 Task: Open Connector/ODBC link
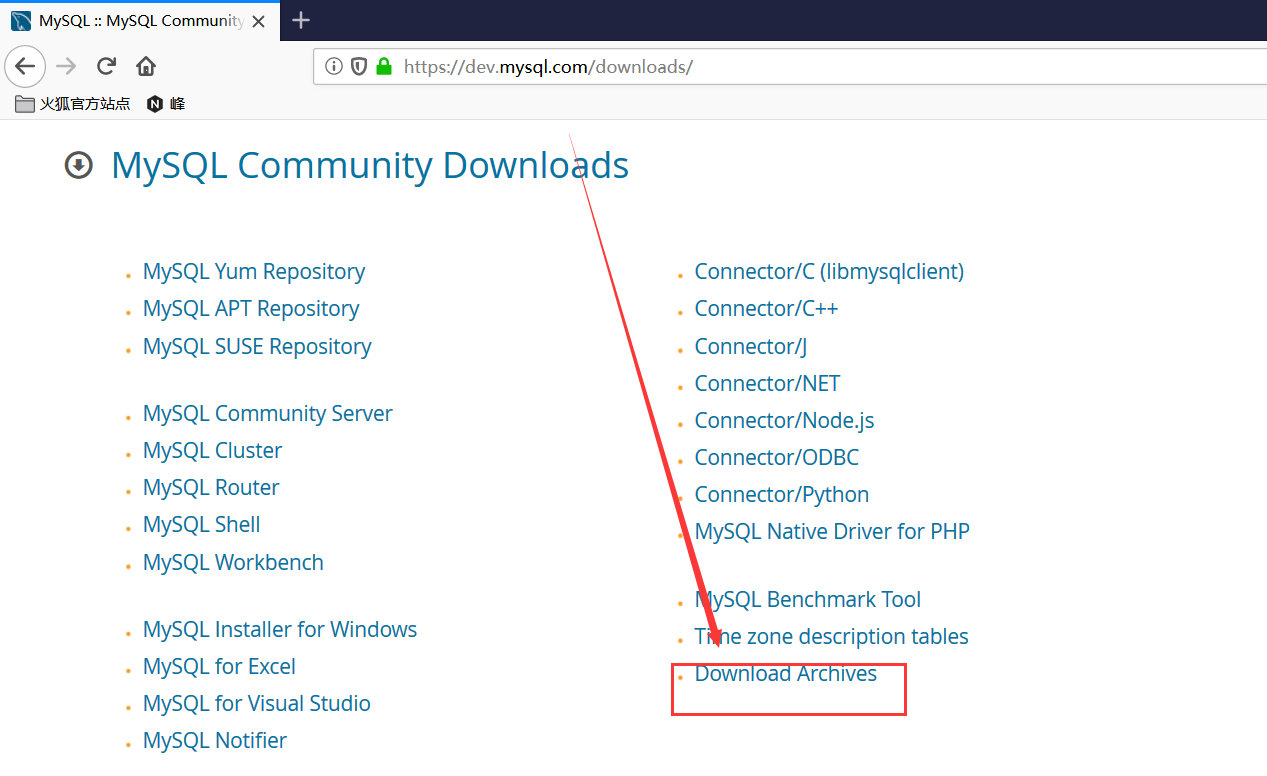777,457
